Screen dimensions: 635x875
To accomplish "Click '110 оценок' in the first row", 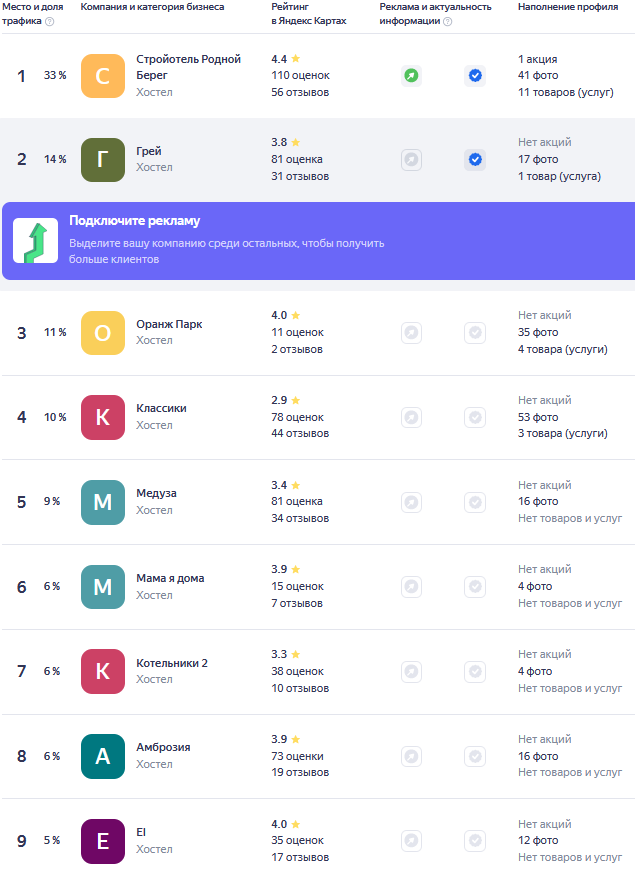I will [300, 75].
